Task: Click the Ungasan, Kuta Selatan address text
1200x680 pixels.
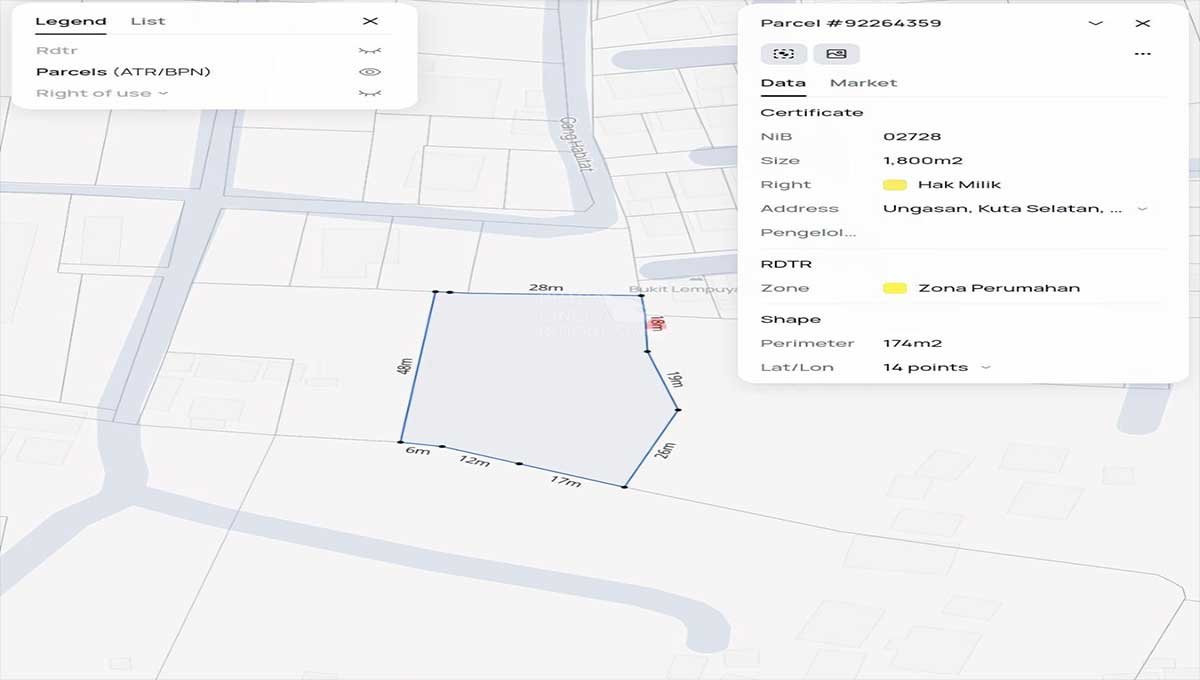Action: [x=1003, y=209]
